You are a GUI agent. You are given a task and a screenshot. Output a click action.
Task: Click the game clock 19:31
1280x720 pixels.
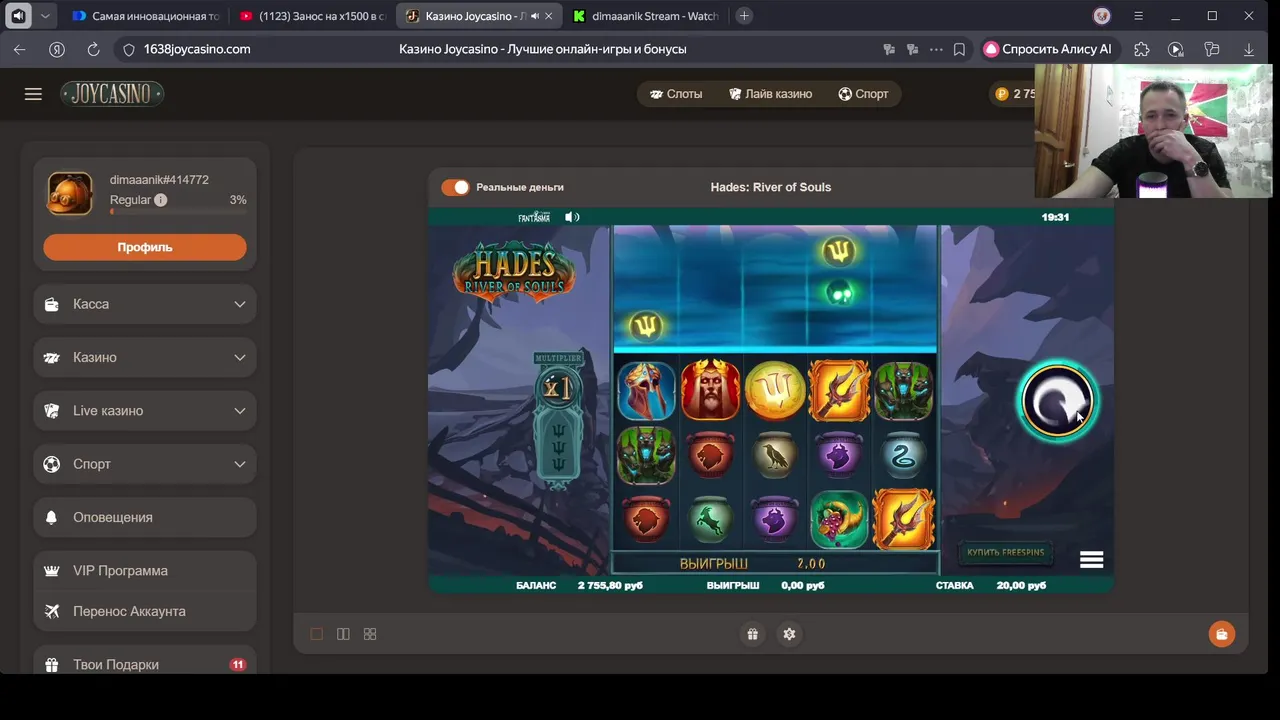[x=1055, y=217]
